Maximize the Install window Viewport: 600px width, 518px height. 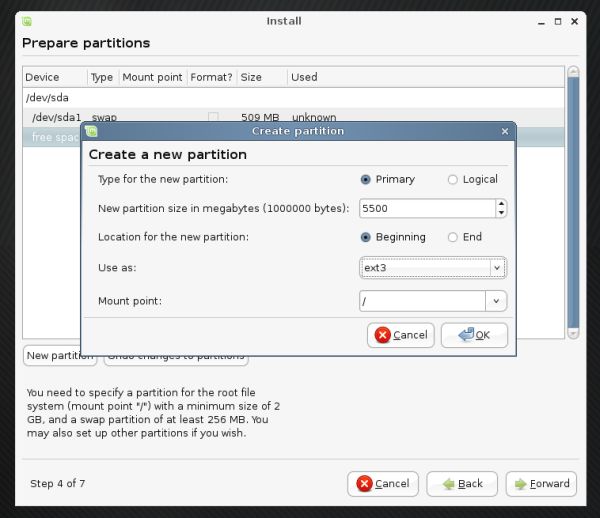coord(558,21)
